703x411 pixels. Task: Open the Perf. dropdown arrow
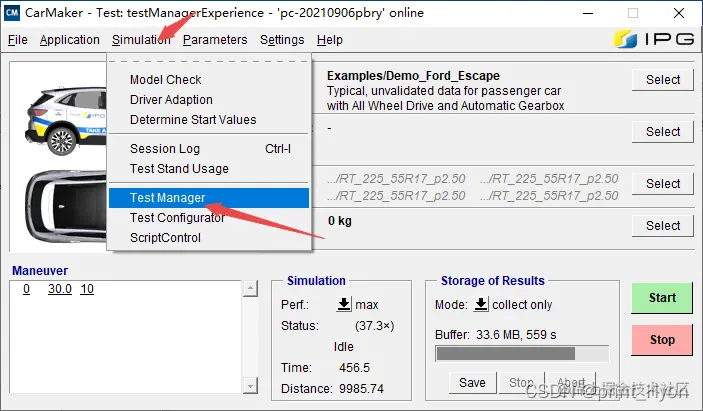[344, 304]
